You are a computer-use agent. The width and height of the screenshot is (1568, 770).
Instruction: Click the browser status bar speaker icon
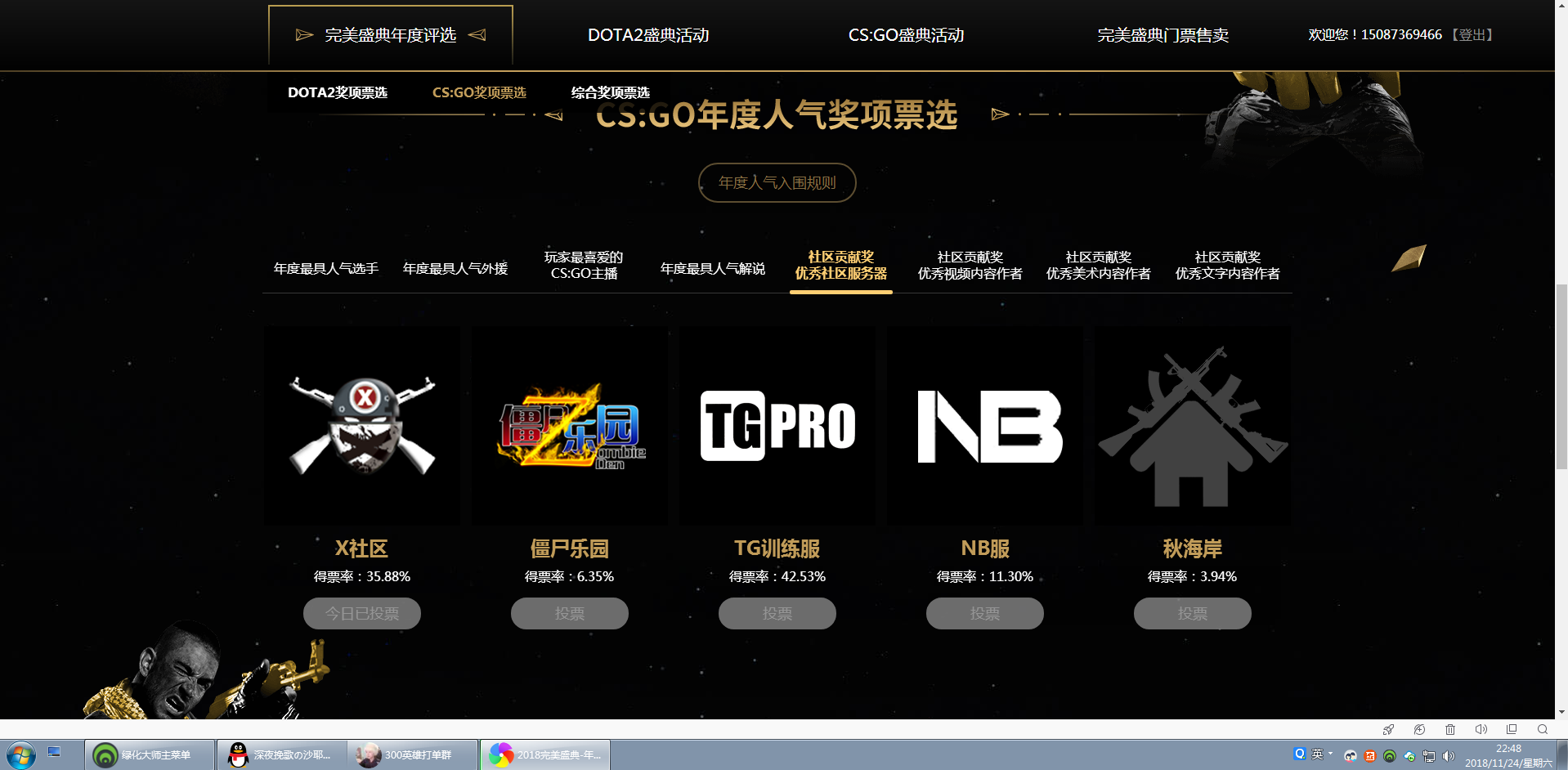click(1481, 729)
